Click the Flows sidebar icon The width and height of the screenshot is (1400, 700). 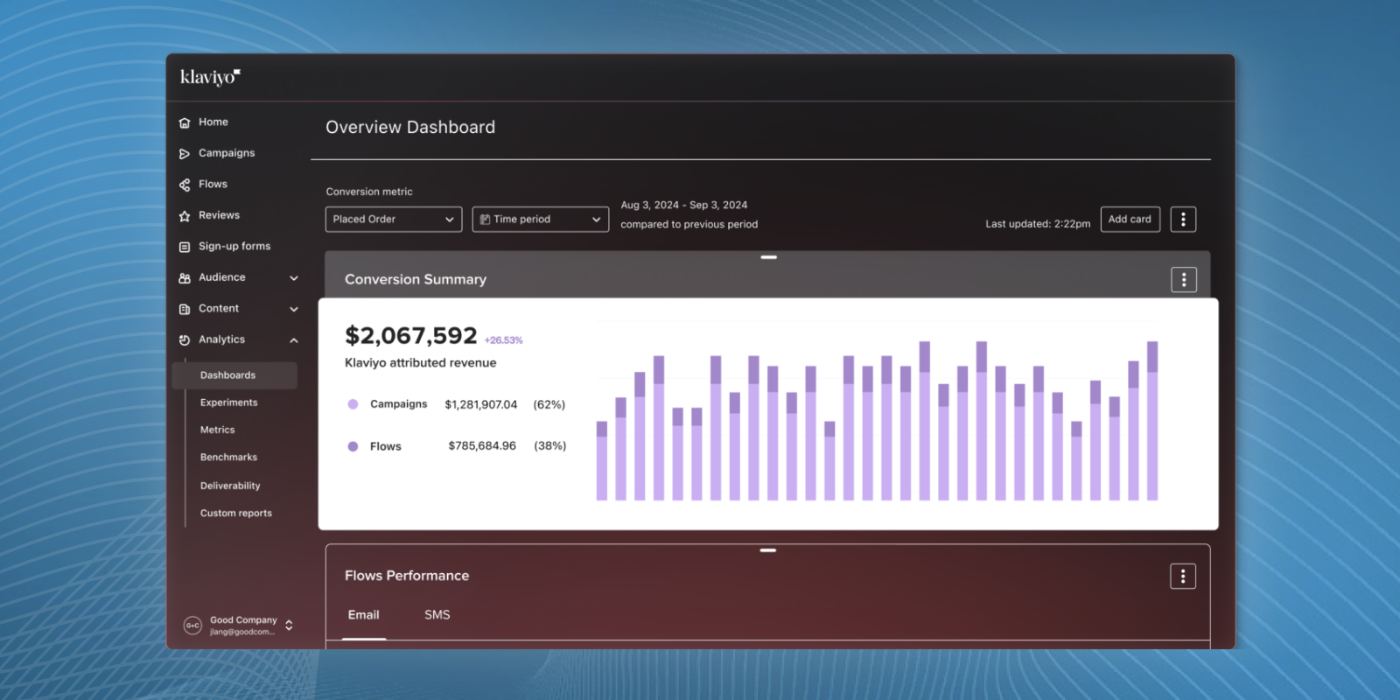coord(184,184)
